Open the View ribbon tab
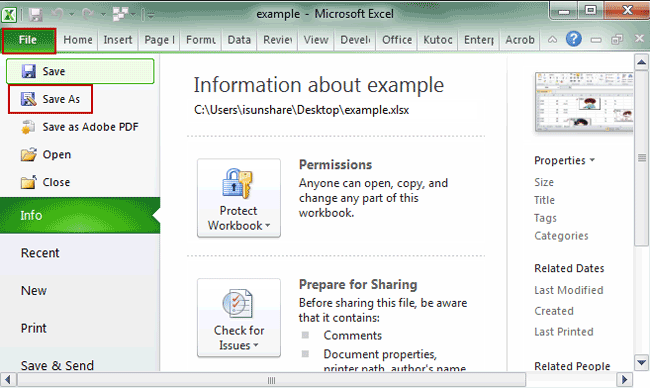 click(x=316, y=40)
